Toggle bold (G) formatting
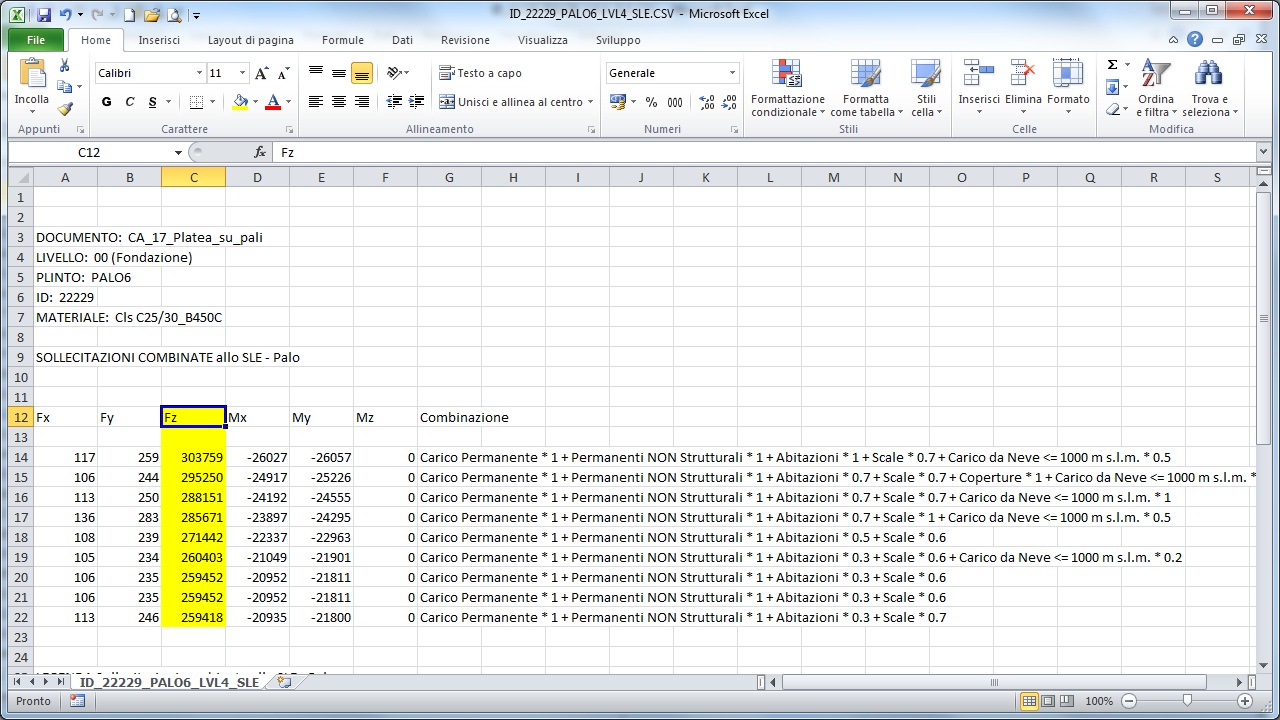Viewport: 1280px width, 720px height. pos(107,102)
